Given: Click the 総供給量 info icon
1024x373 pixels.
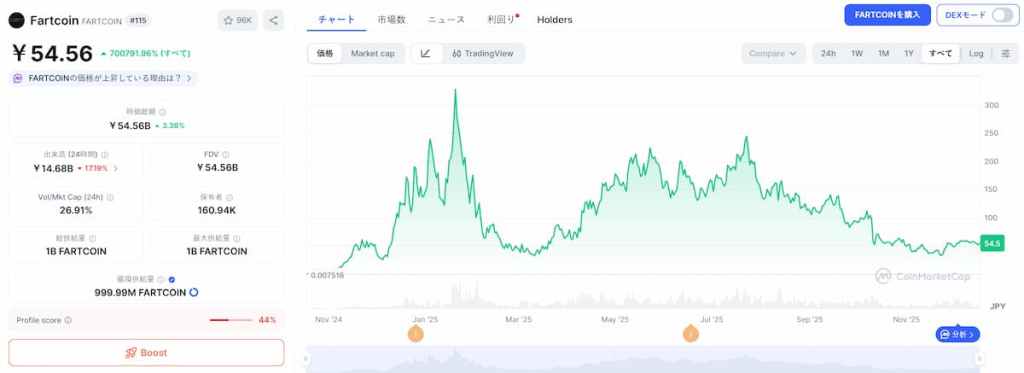Looking at the screenshot, I should point(92,238).
